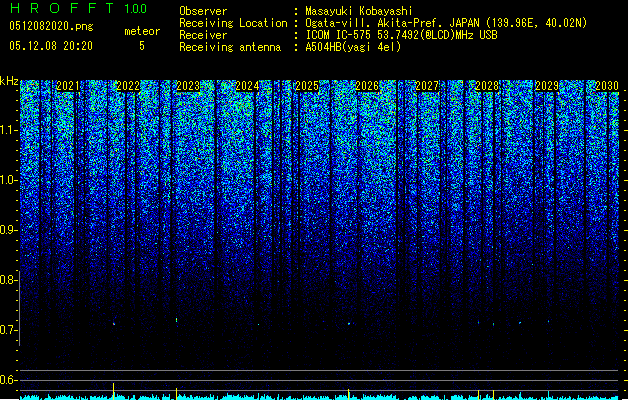The width and height of the screenshot is (629, 400).
Task: Click the meteor count label
Action: [x=142, y=31]
